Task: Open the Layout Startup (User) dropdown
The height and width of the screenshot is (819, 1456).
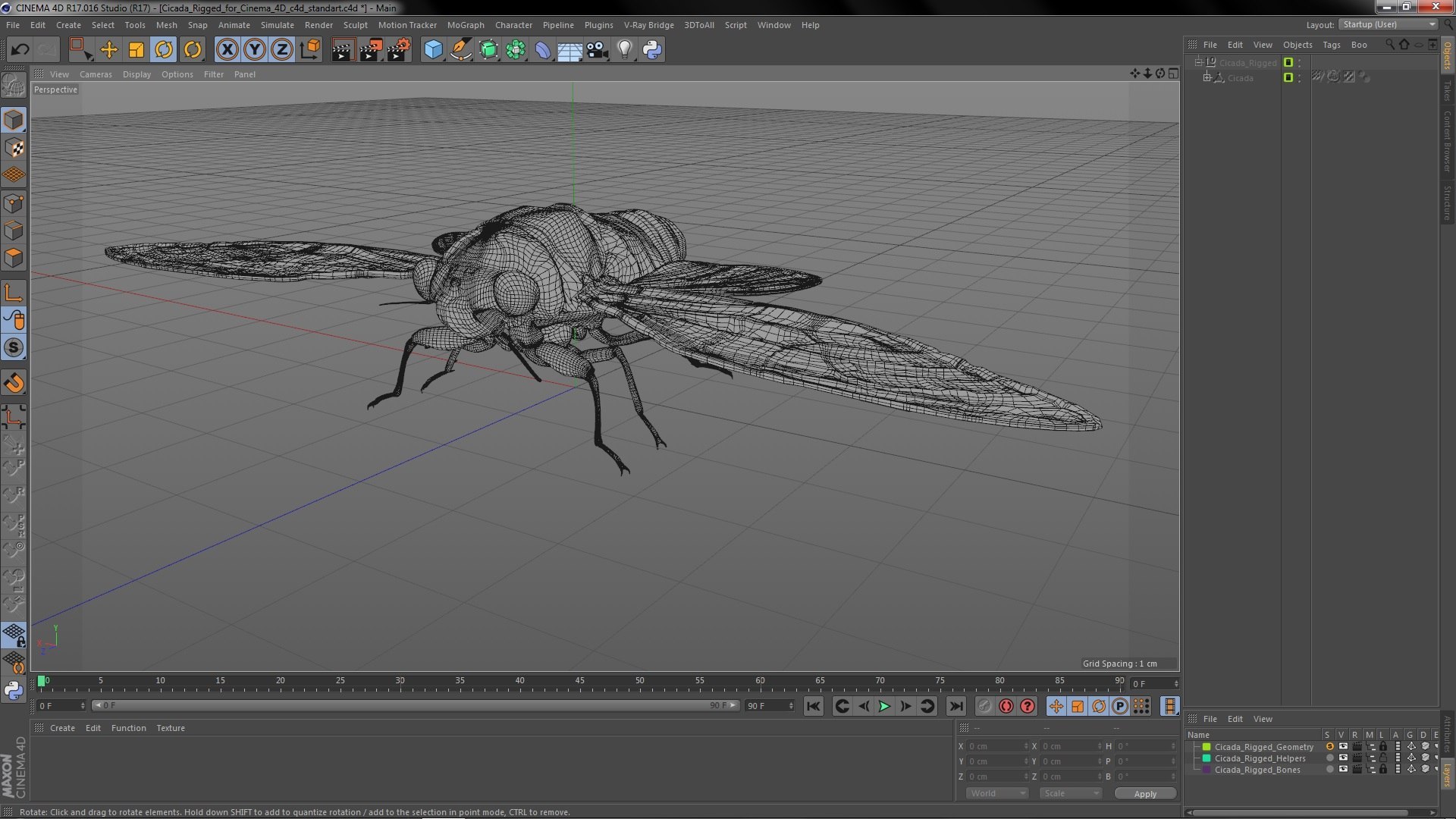Action: tap(1388, 25)
